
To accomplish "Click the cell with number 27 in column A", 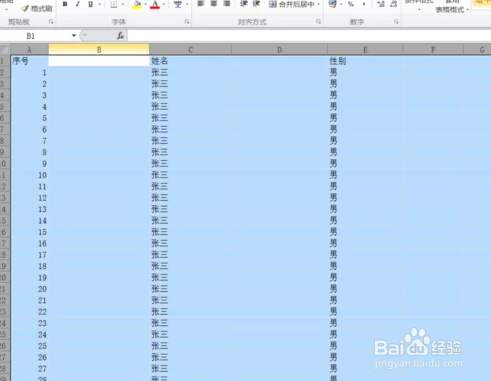I will click(x=29, y=369).
